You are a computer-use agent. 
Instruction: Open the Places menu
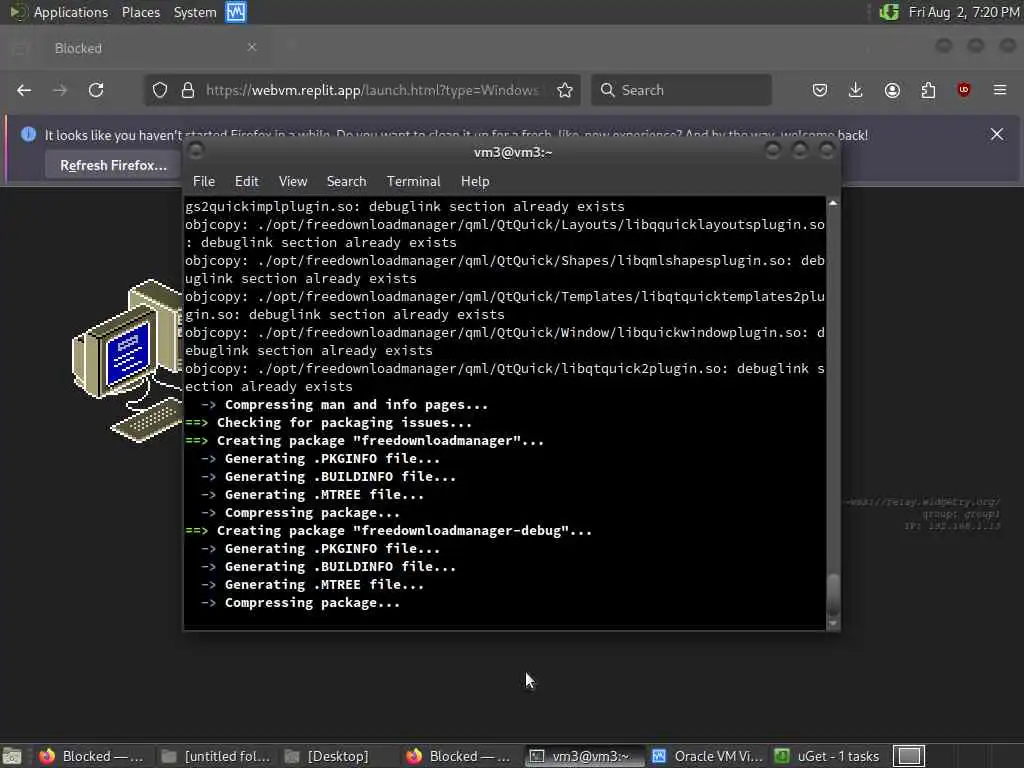(x=140, y=12)
